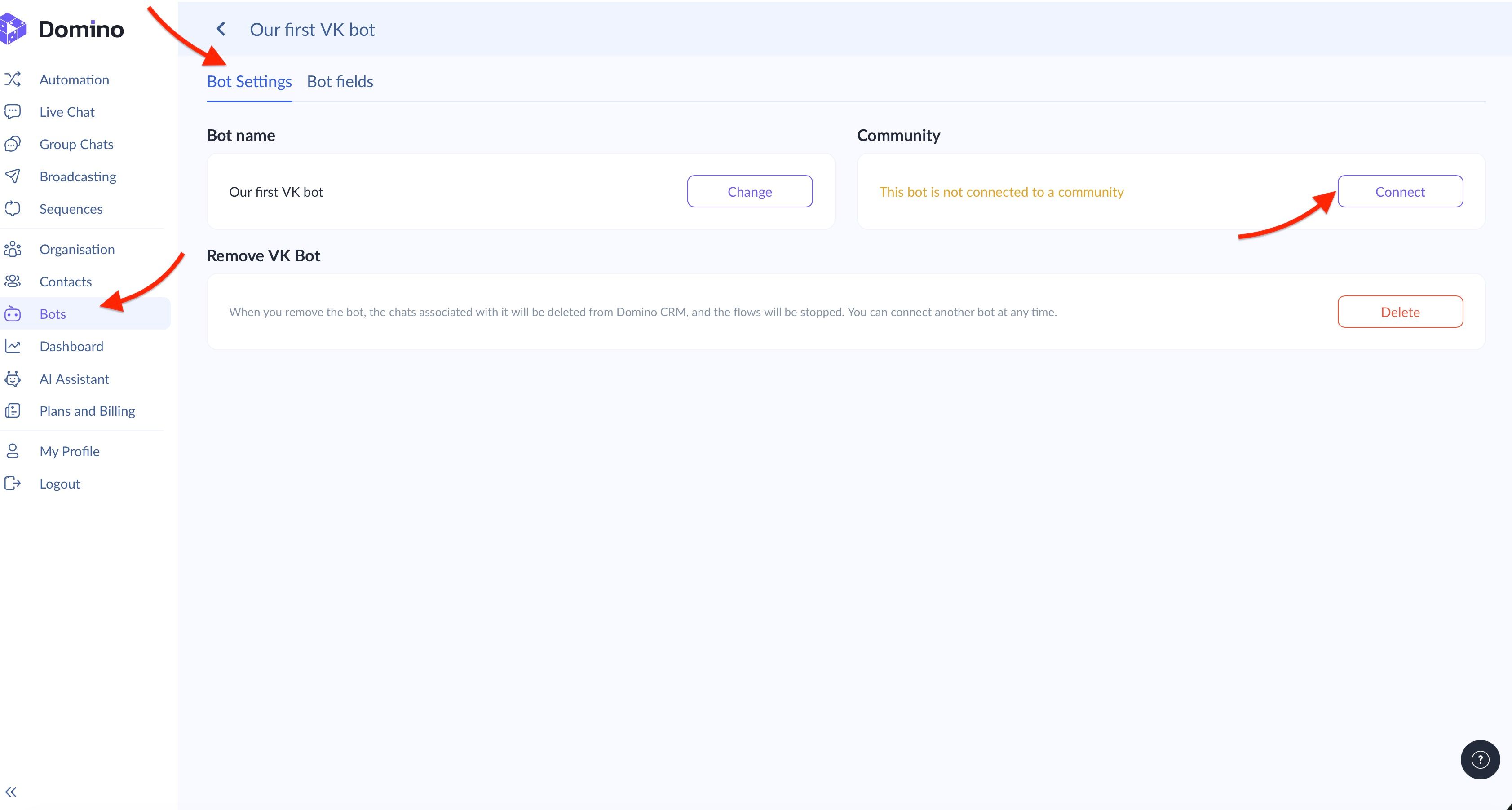Select the Broadcasting paper plane icon

pos(12,176)
